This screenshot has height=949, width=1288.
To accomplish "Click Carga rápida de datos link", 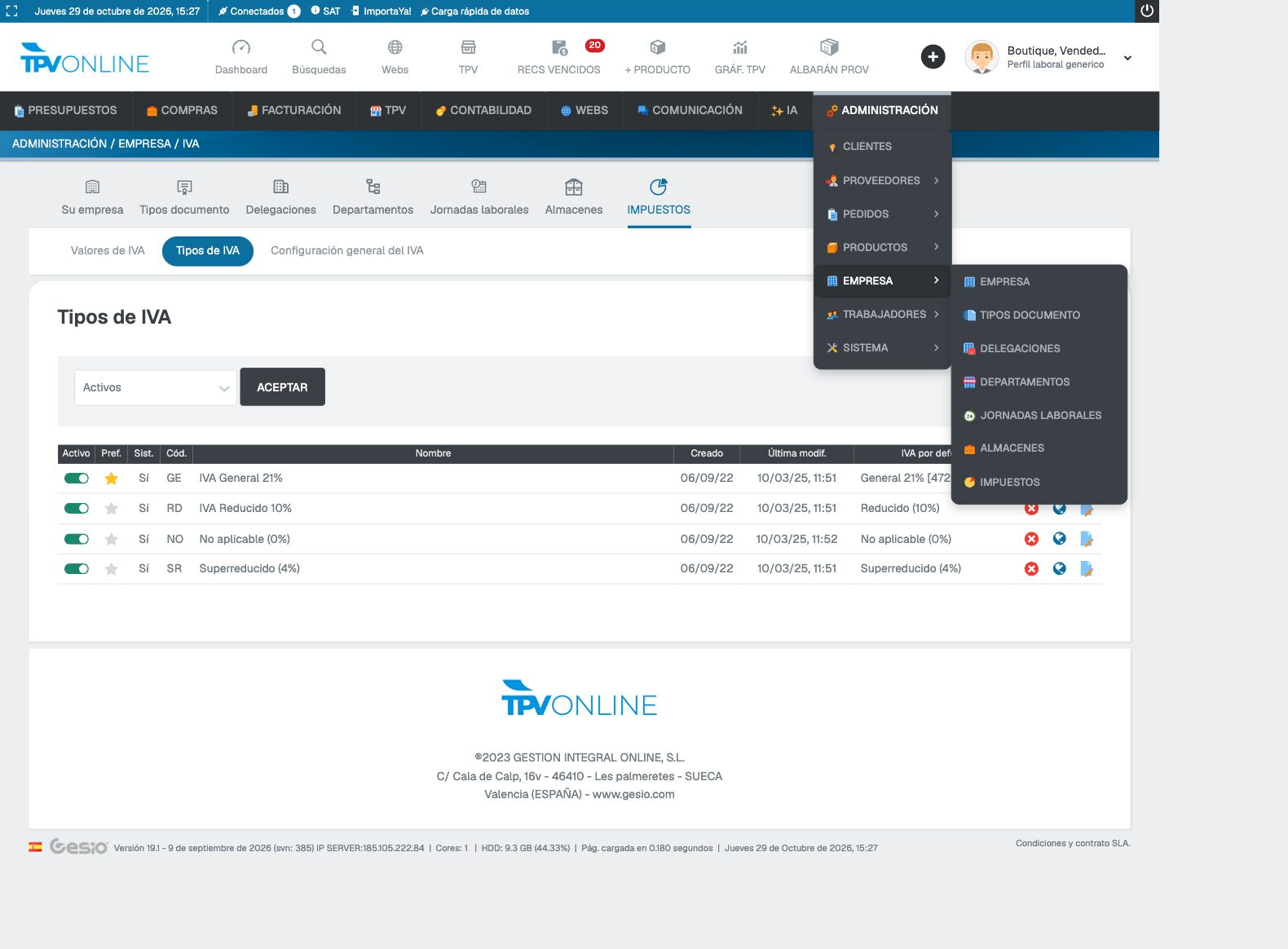I will pyautogui.click(x=475, y=11).
